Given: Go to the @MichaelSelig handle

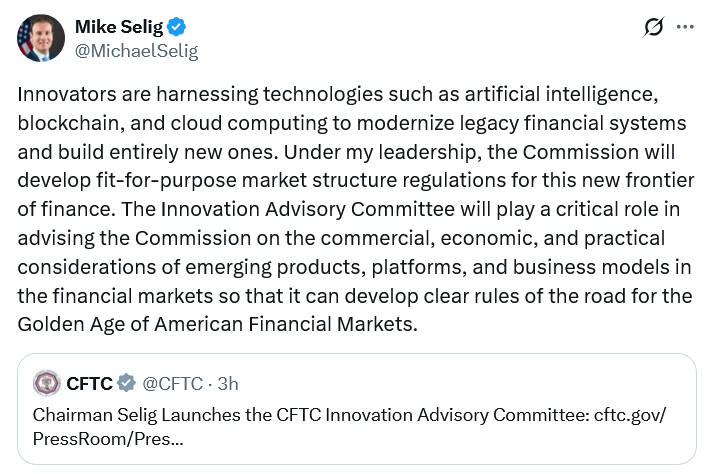Looking at the screenshot, I should [x=136, y=51].
